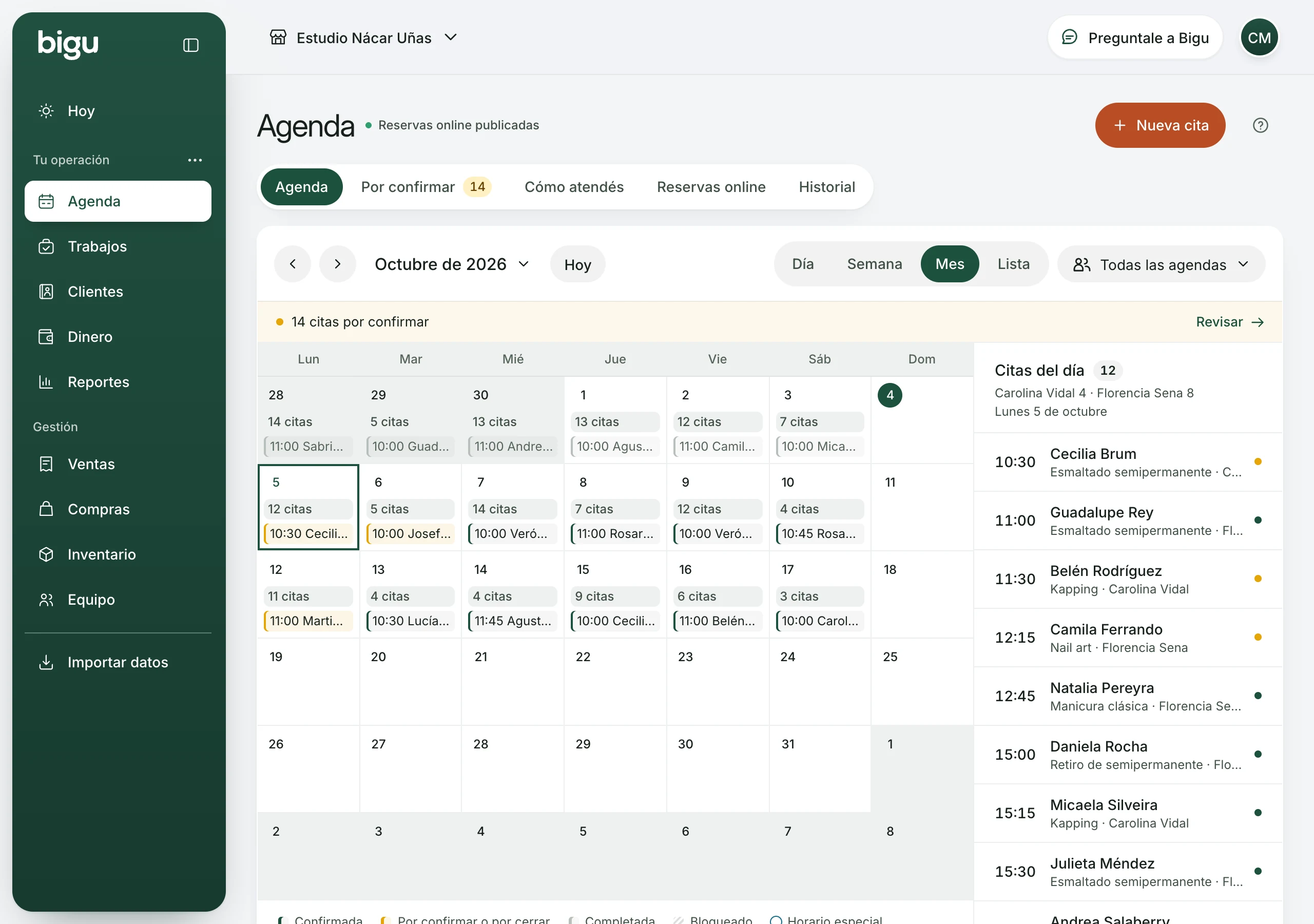Click the Hoy calendar button
Viewport: 1314px width, 924px height.
click(577, 264)
